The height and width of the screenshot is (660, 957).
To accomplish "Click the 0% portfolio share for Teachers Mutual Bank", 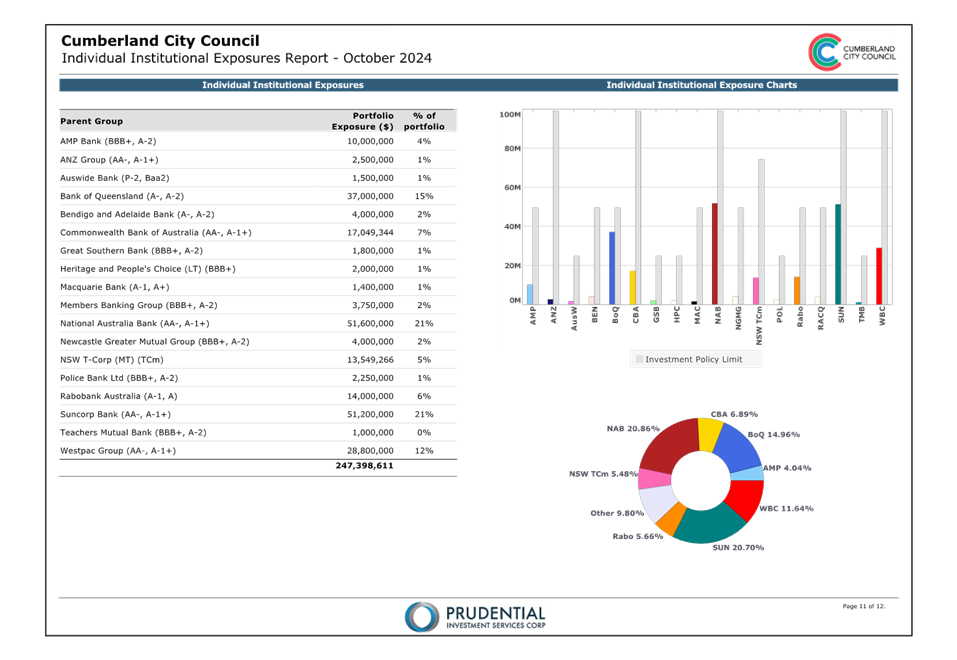I will [424, 432].
